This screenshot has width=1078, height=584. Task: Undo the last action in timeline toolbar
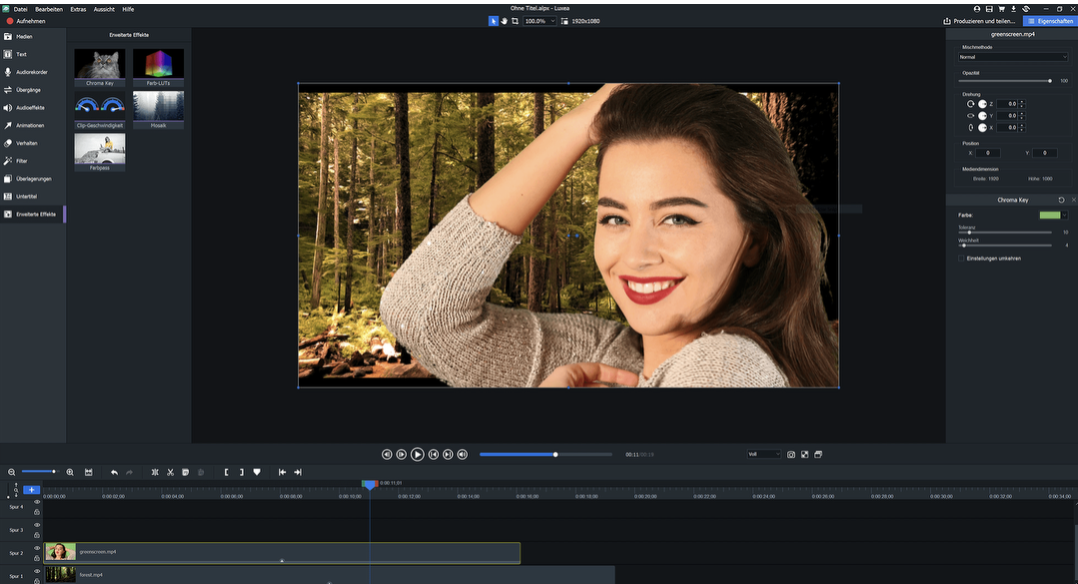click(x=114, y=472)
